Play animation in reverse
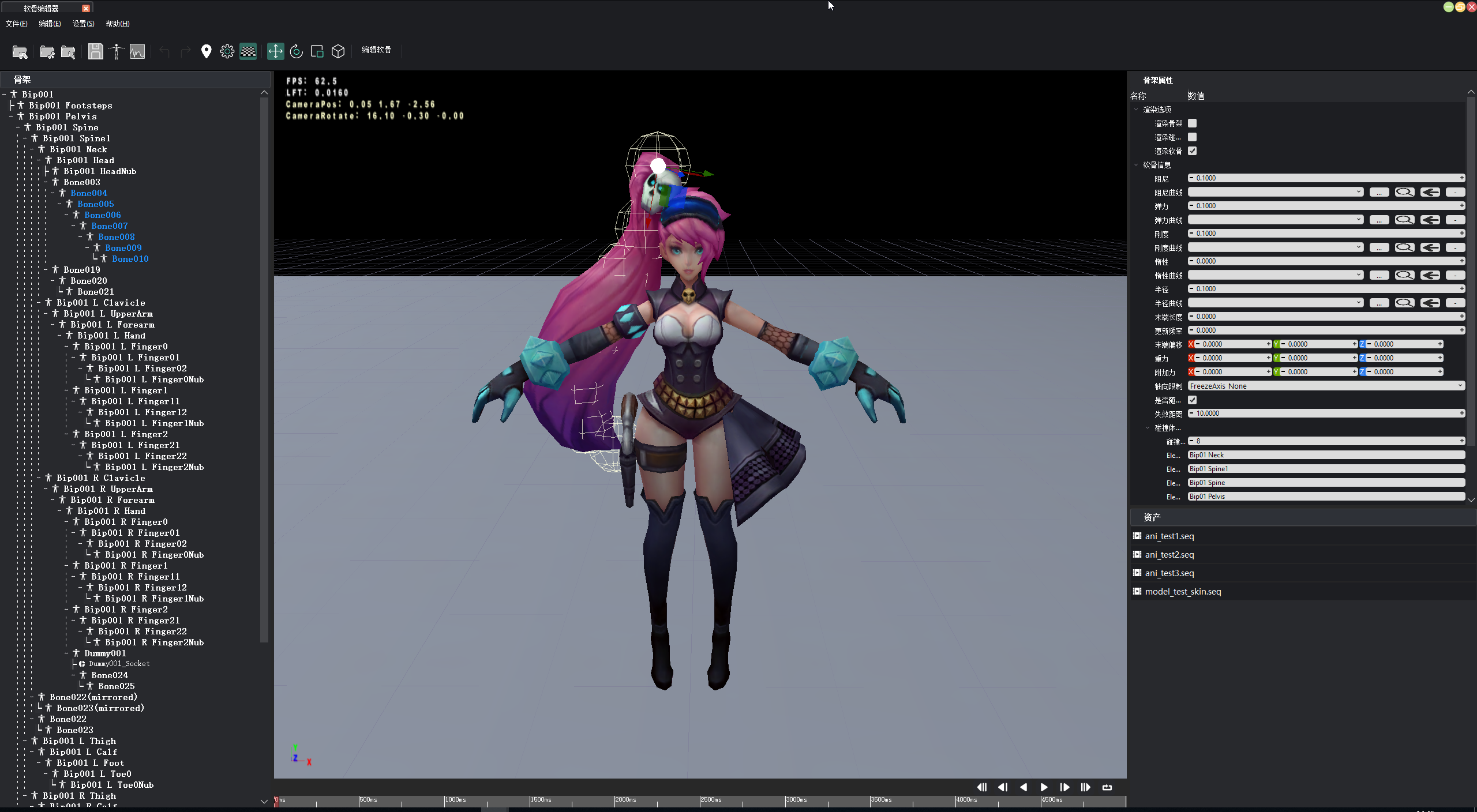 pyautogui.click(x=1024, y=787)
